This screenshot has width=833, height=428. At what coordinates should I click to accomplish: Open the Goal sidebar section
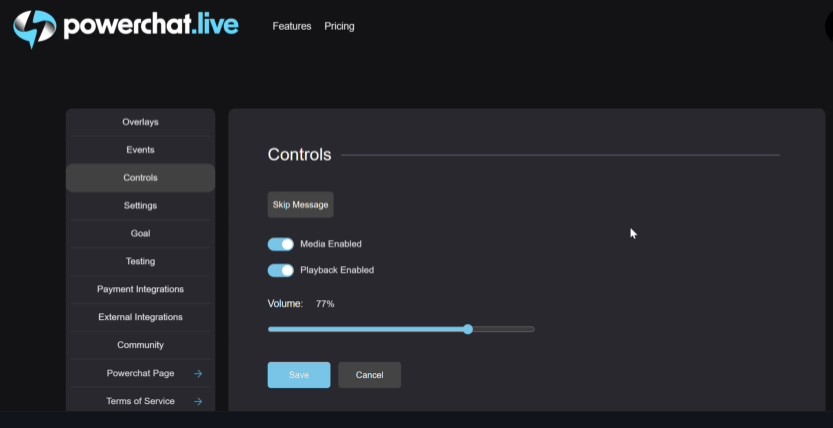tap(140, 233)
